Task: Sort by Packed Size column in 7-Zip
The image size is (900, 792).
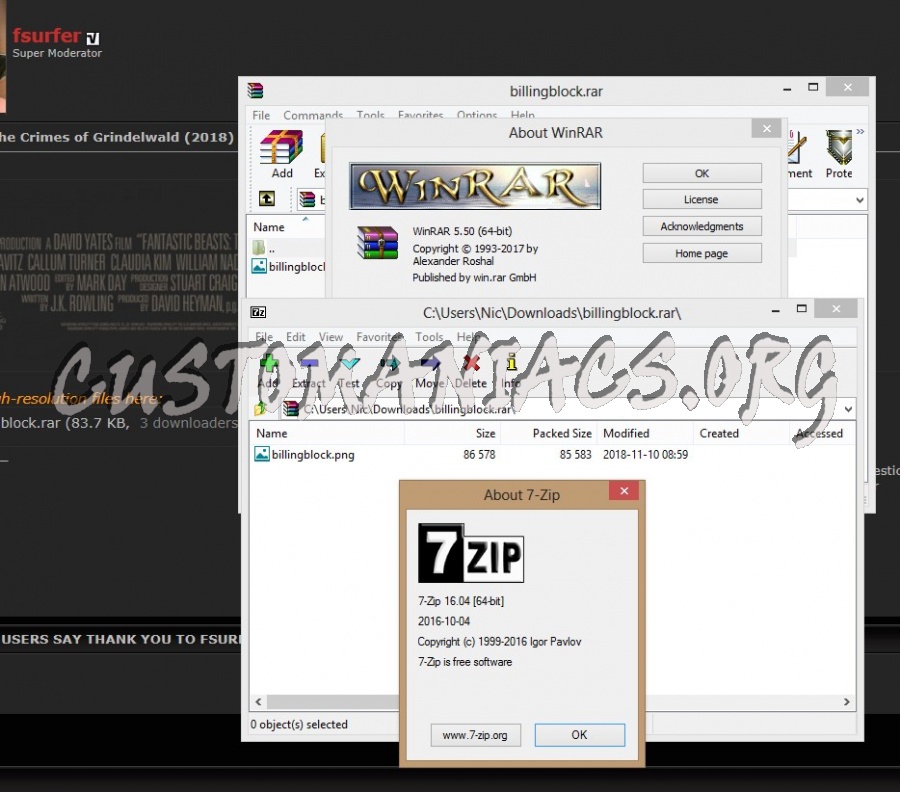Action: click(x=549, y=433)
